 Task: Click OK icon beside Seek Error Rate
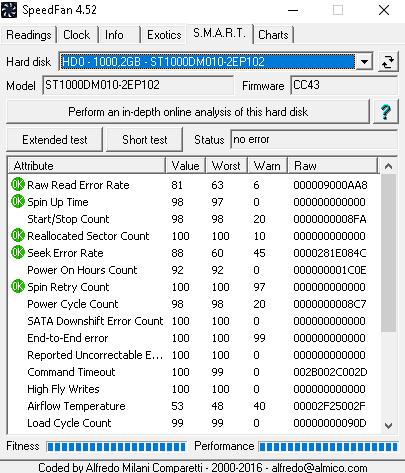18,252
